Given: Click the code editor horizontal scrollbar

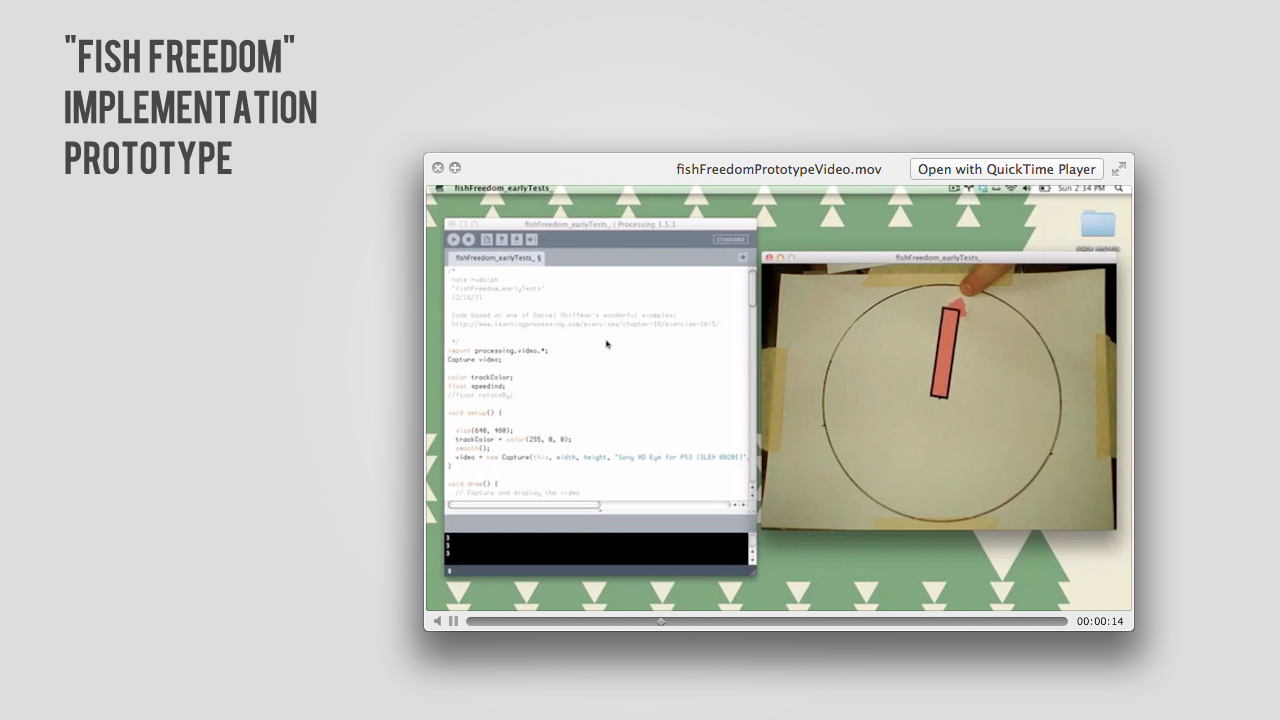Looking at the screenshot, I should coord(523,505).
